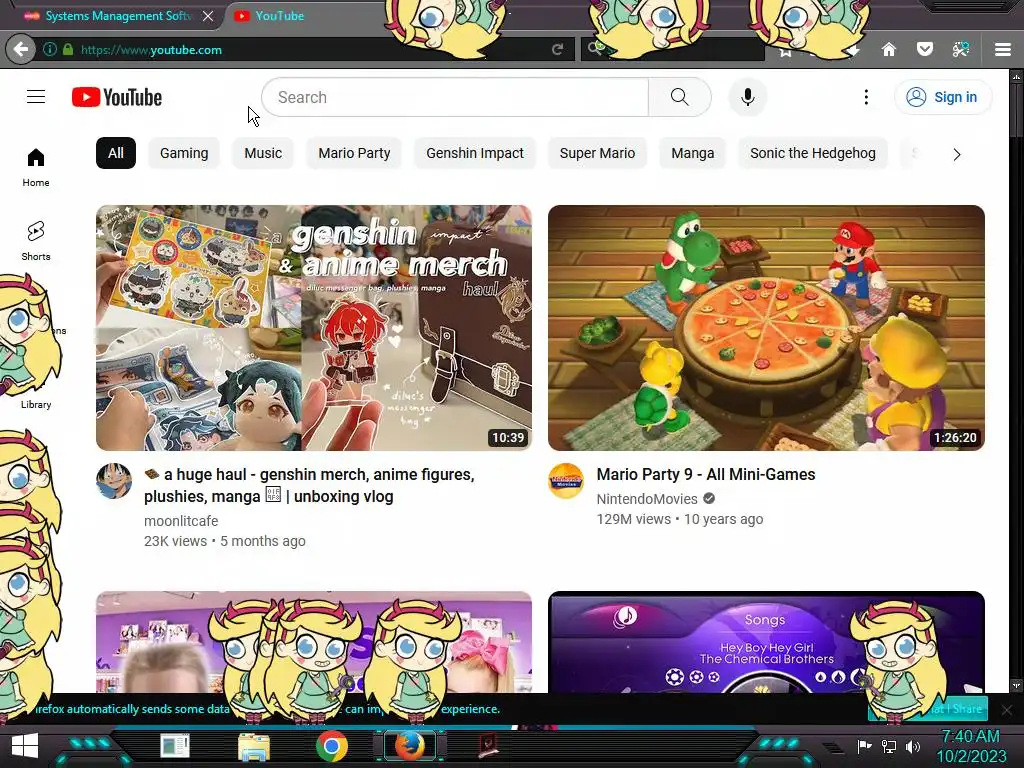Viewport: 1024px width, 768px height.
Task: Go to Home in the sidebar
Action: [x=36, y=167]
